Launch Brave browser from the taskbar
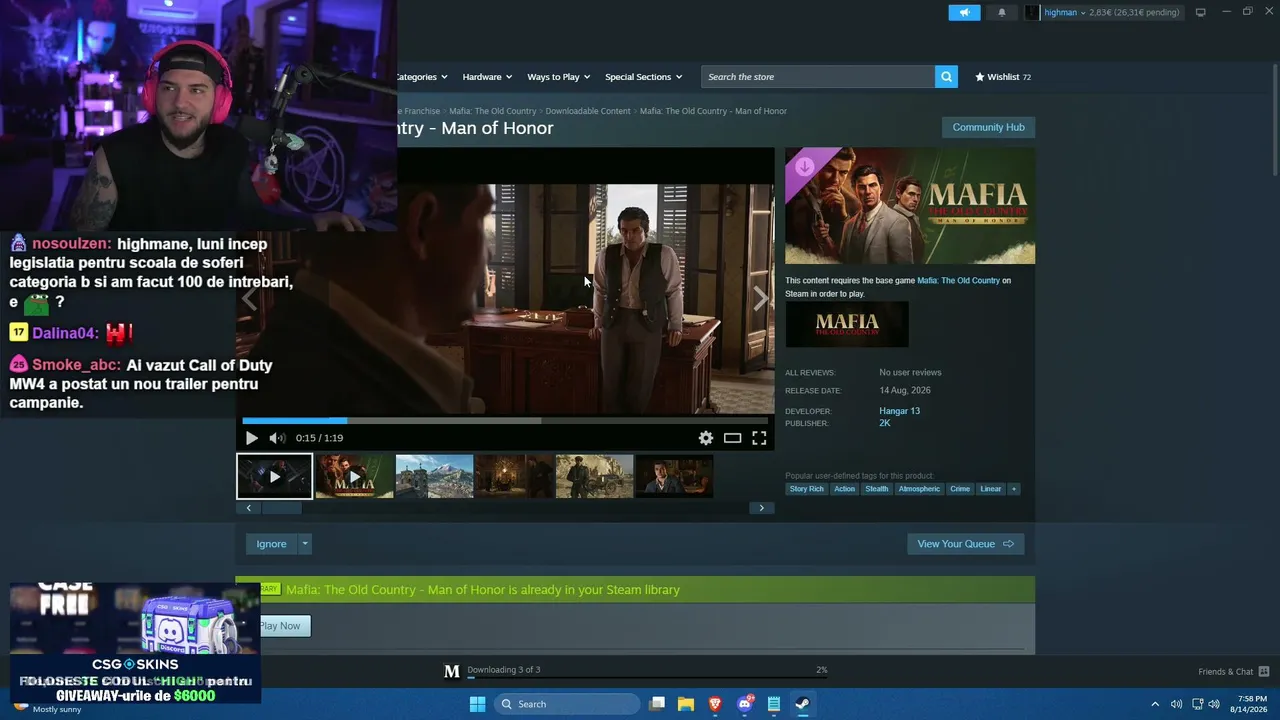Image resolution: width=1280 pixels, height=720 pixels. coord(715,704)
